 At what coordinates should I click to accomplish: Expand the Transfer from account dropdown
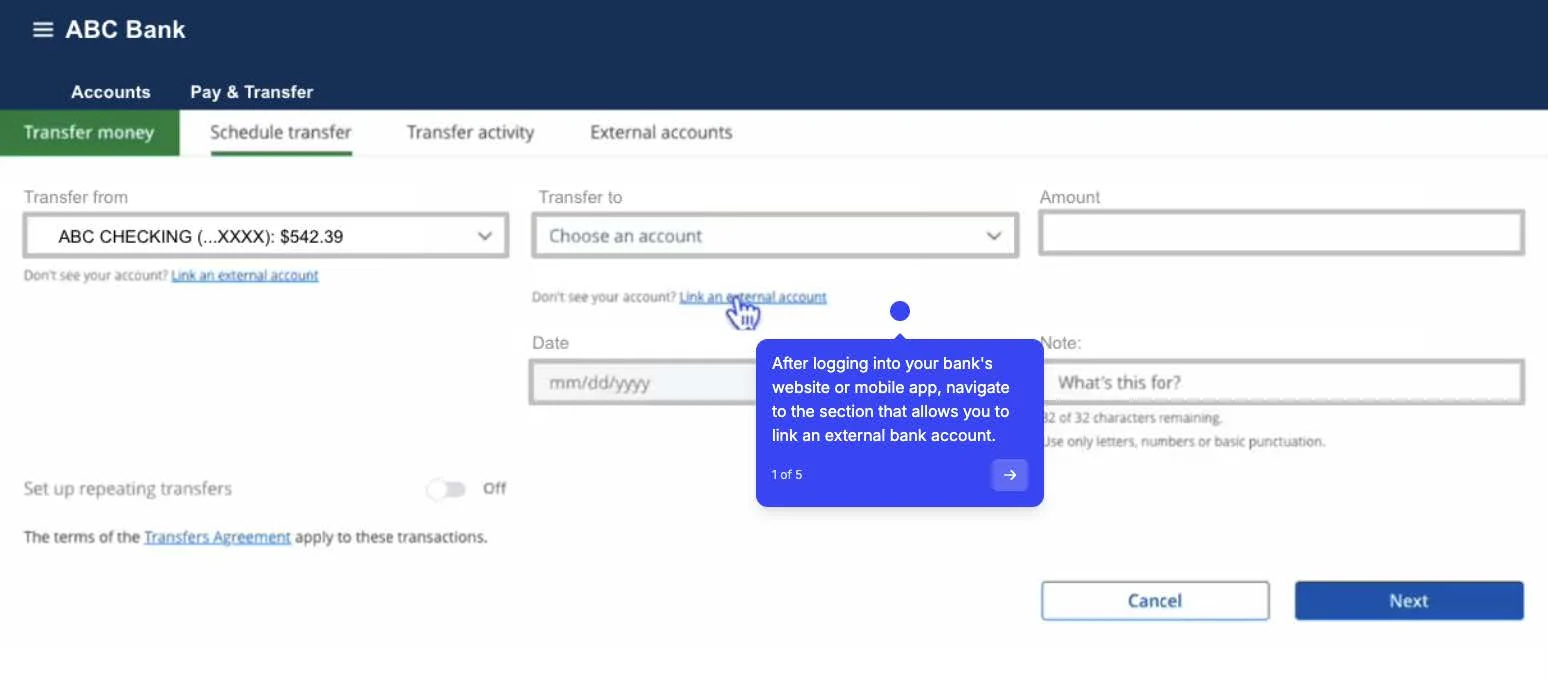[266, 236]
